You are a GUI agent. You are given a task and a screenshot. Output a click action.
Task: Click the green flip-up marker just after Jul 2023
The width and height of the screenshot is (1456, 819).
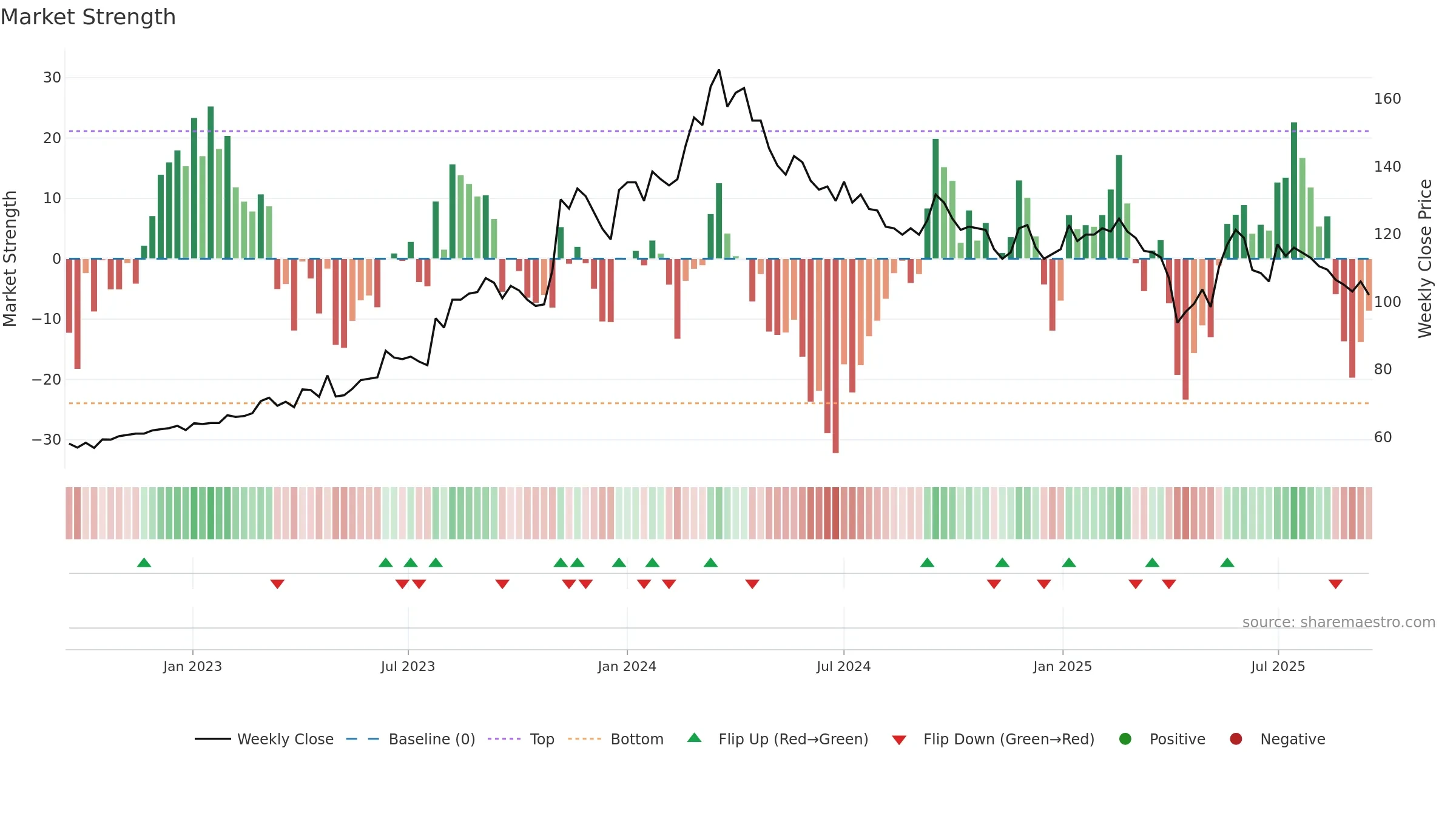(x=411, y=562)
